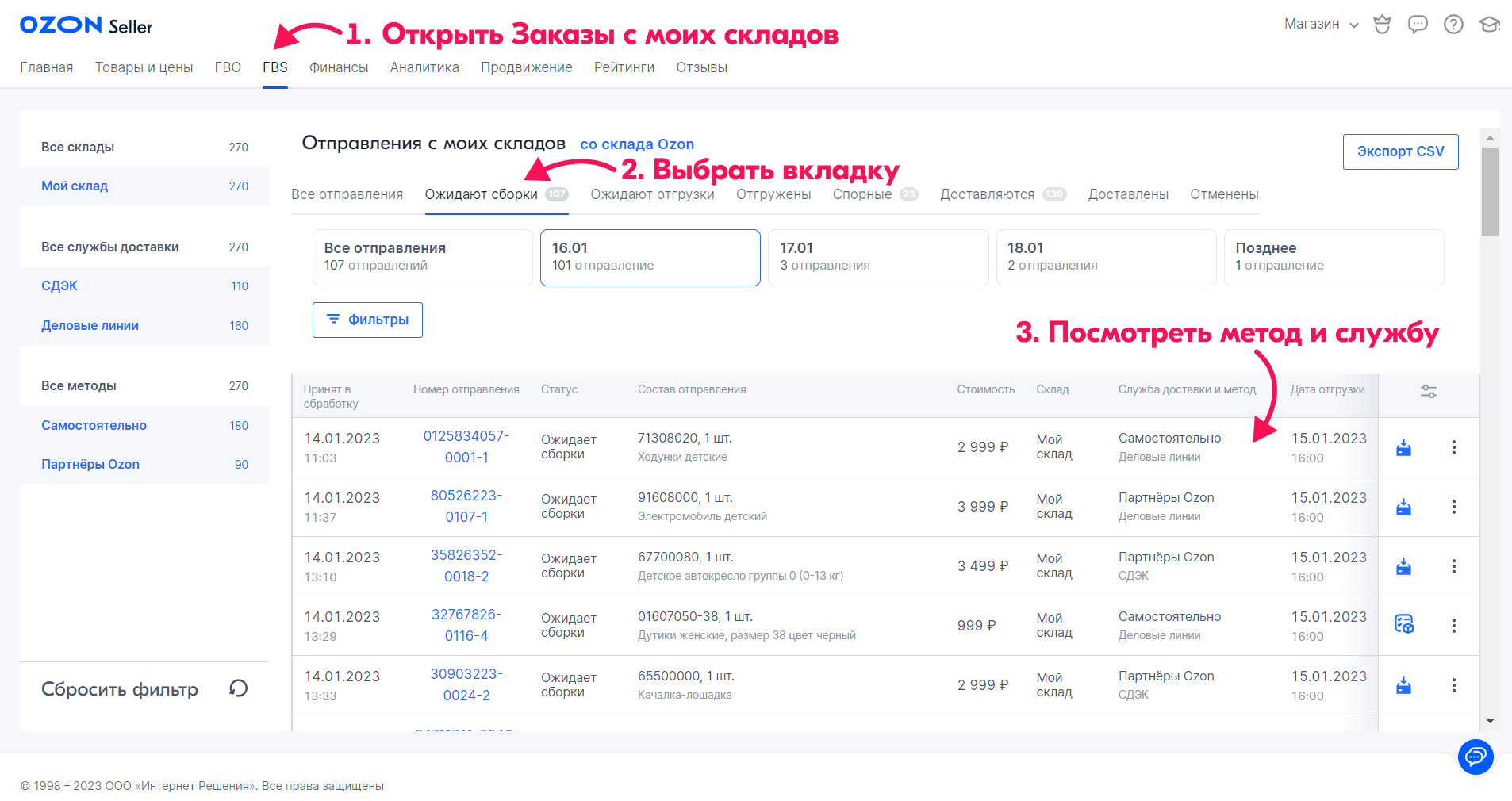
Task: Open the help question mark icon
Action: [x=1453, y=25]
